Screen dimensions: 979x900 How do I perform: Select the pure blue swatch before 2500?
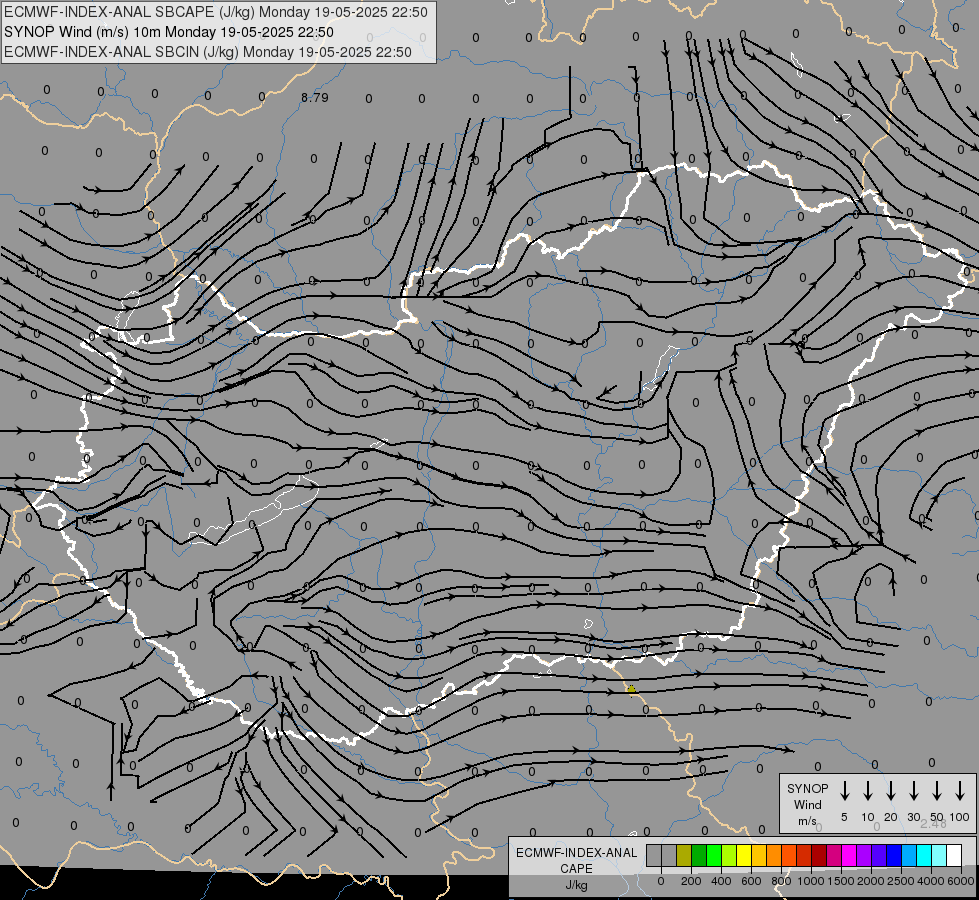click(893, 855)
